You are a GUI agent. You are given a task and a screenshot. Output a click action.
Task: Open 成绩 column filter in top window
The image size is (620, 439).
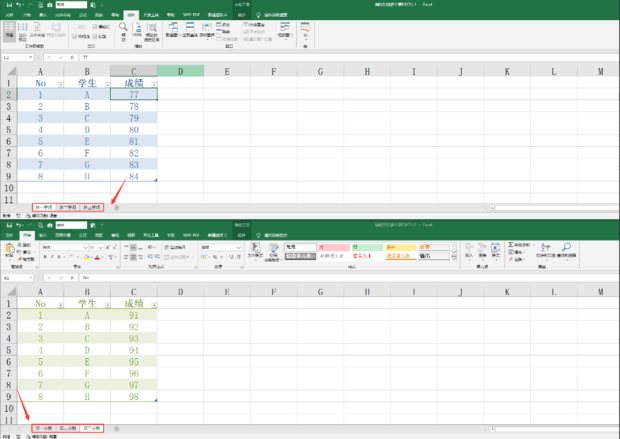[154, 85]
